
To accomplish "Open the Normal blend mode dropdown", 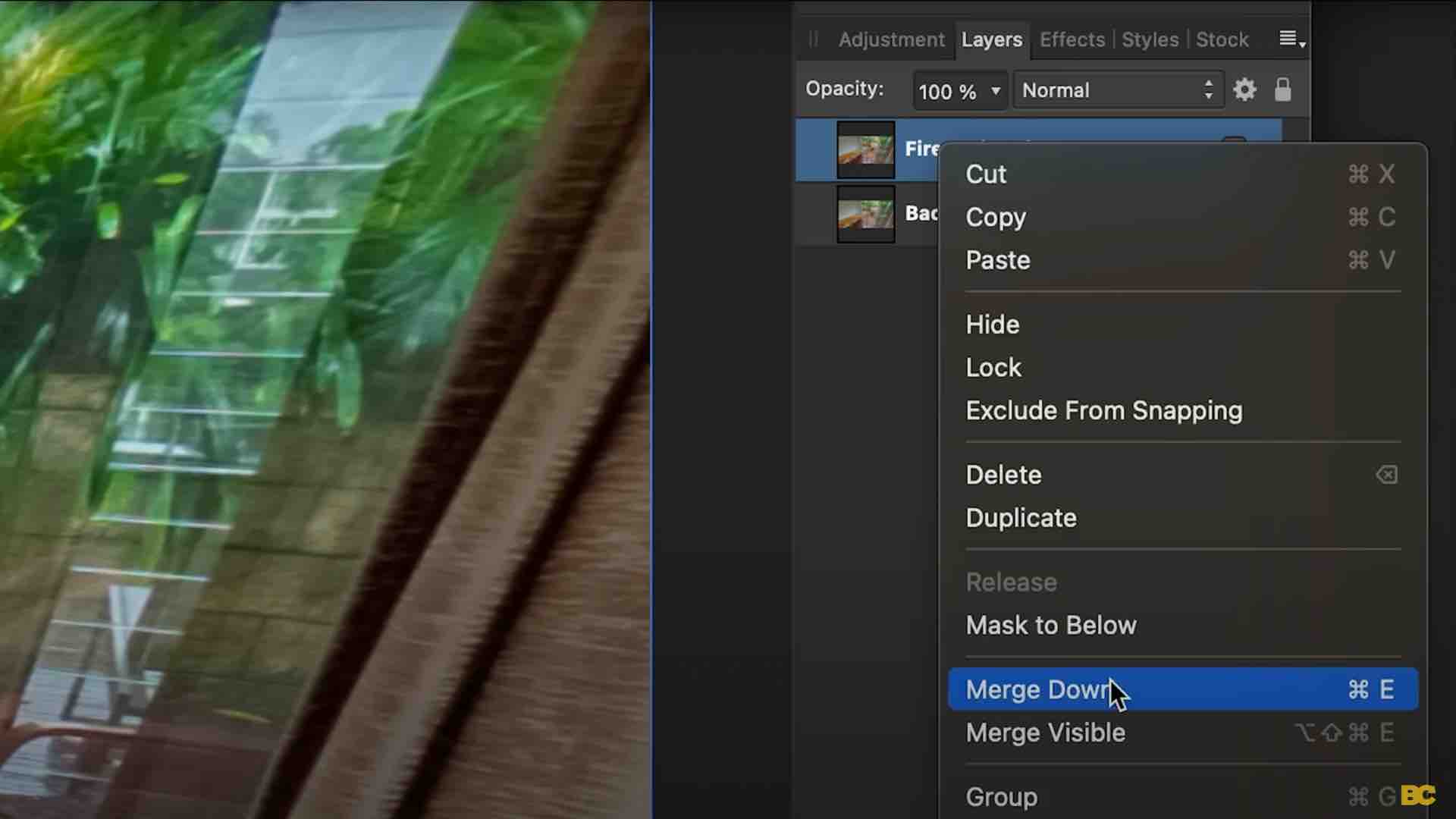I will pos(1119,90).
